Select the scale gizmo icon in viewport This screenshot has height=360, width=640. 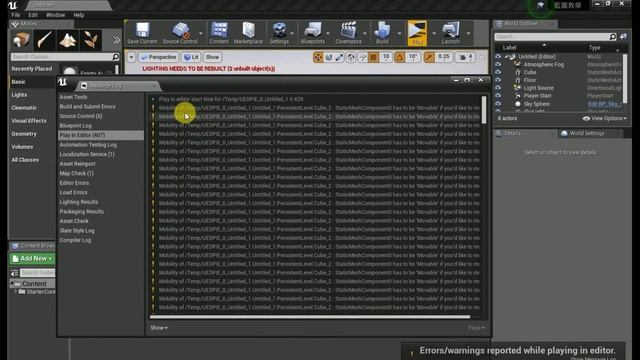pyautogui.click(x=339, y=57)
